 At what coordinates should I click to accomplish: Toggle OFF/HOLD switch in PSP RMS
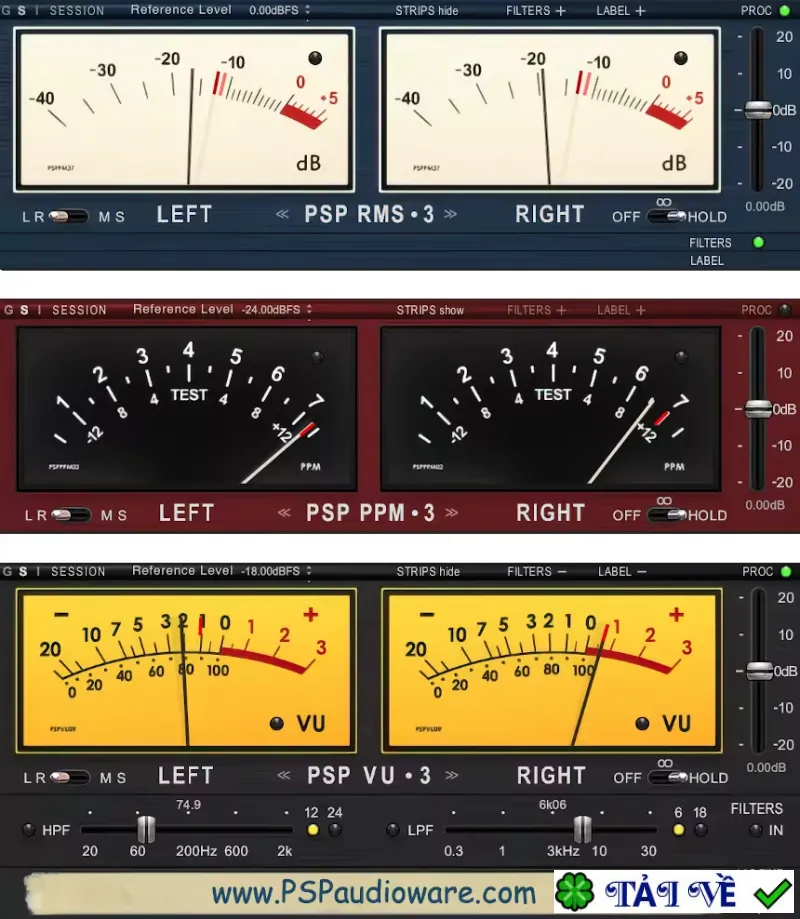[x=666, y=216]
